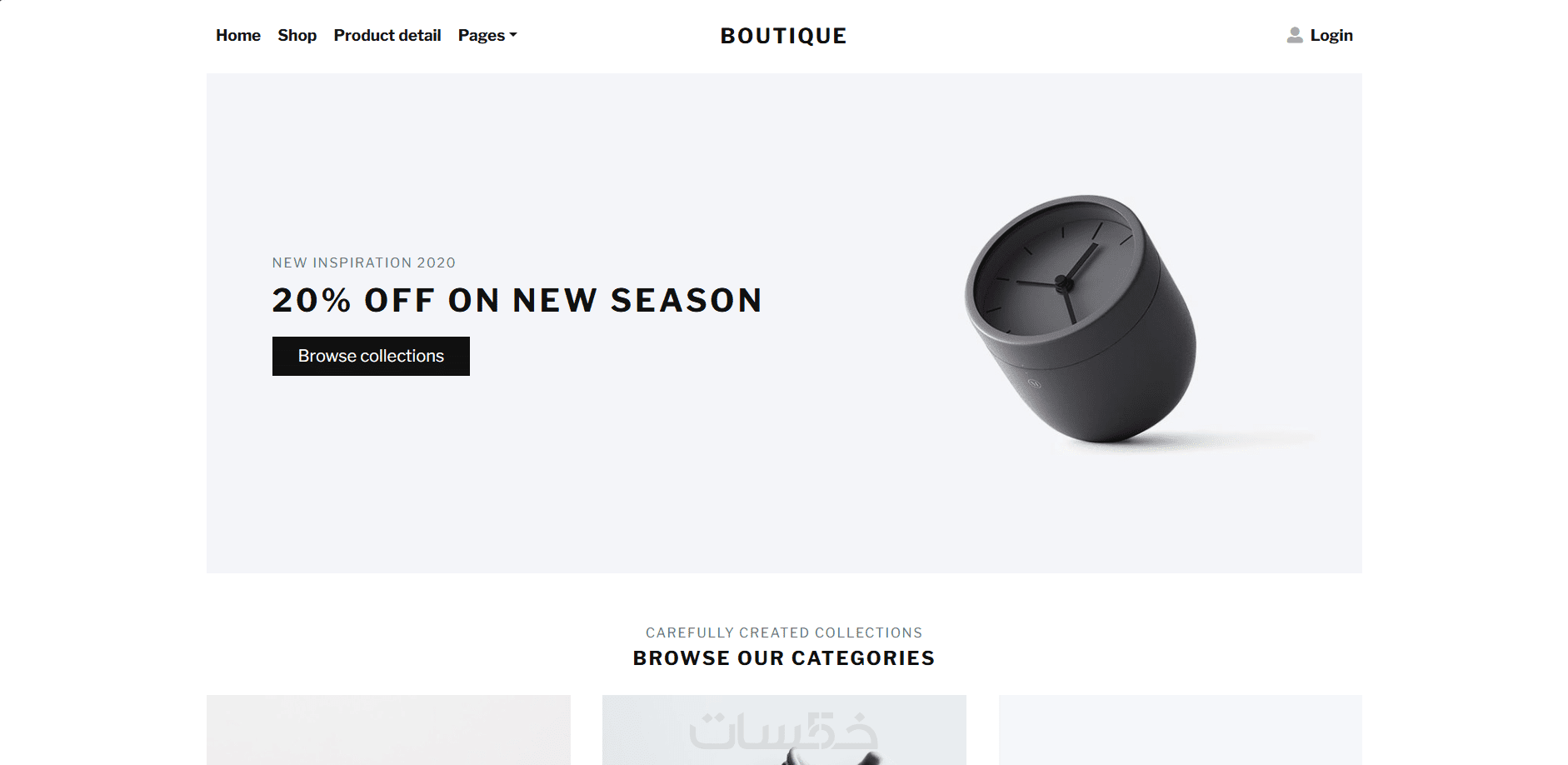The height and width of the screenshot is (765, 1568).
Task: Select Product detail in the navigation
Action: 387,35
